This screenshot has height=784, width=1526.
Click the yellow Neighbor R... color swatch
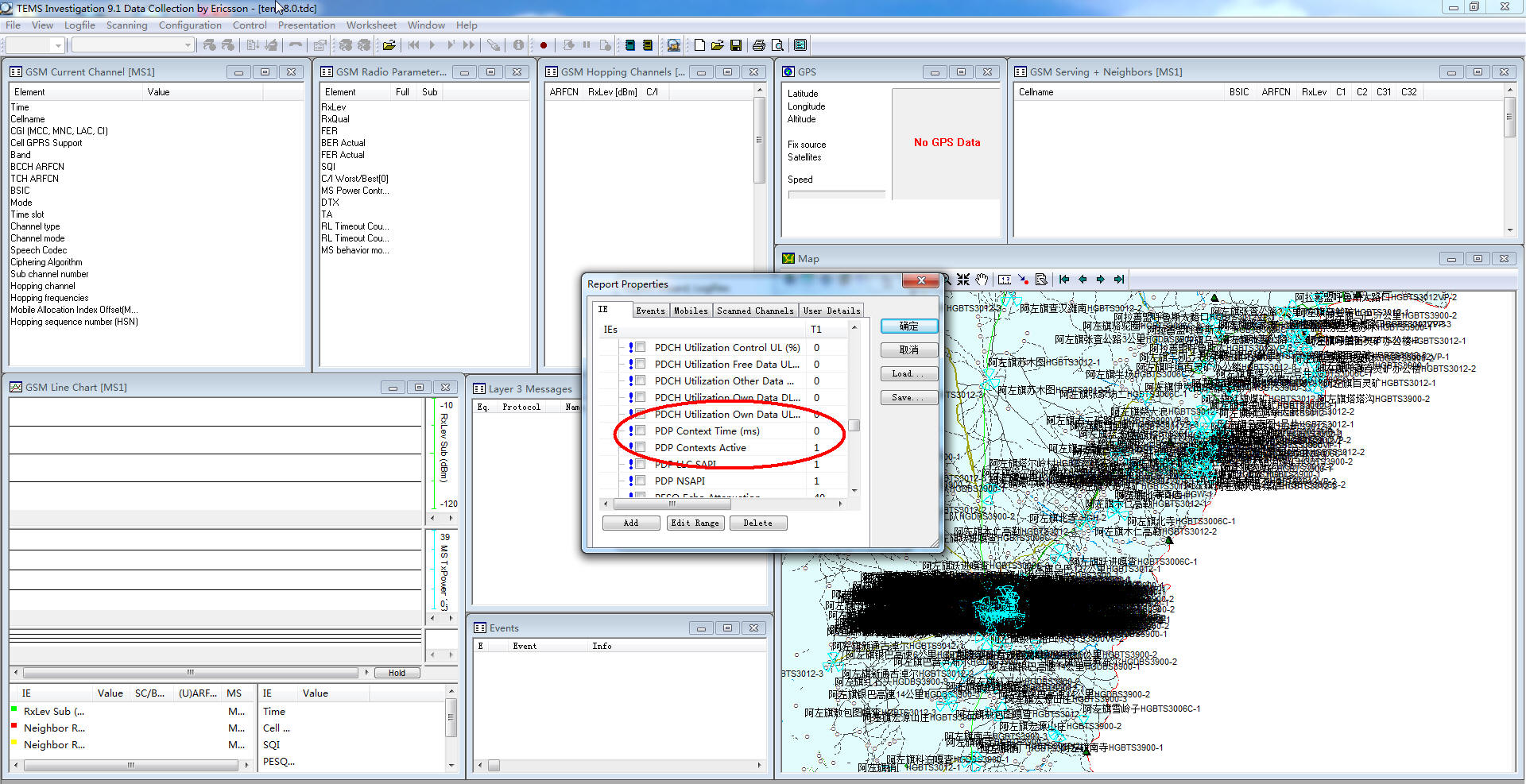(14, 742)
